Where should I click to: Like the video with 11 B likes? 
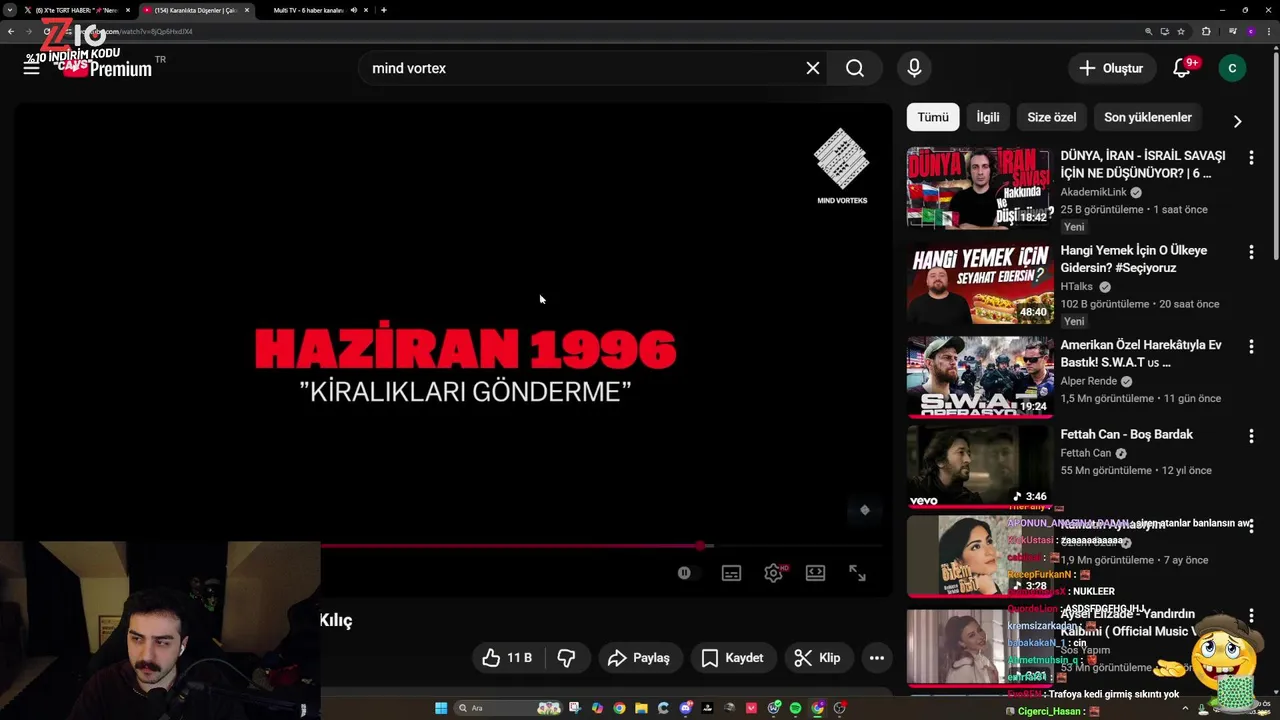point(507,657)
